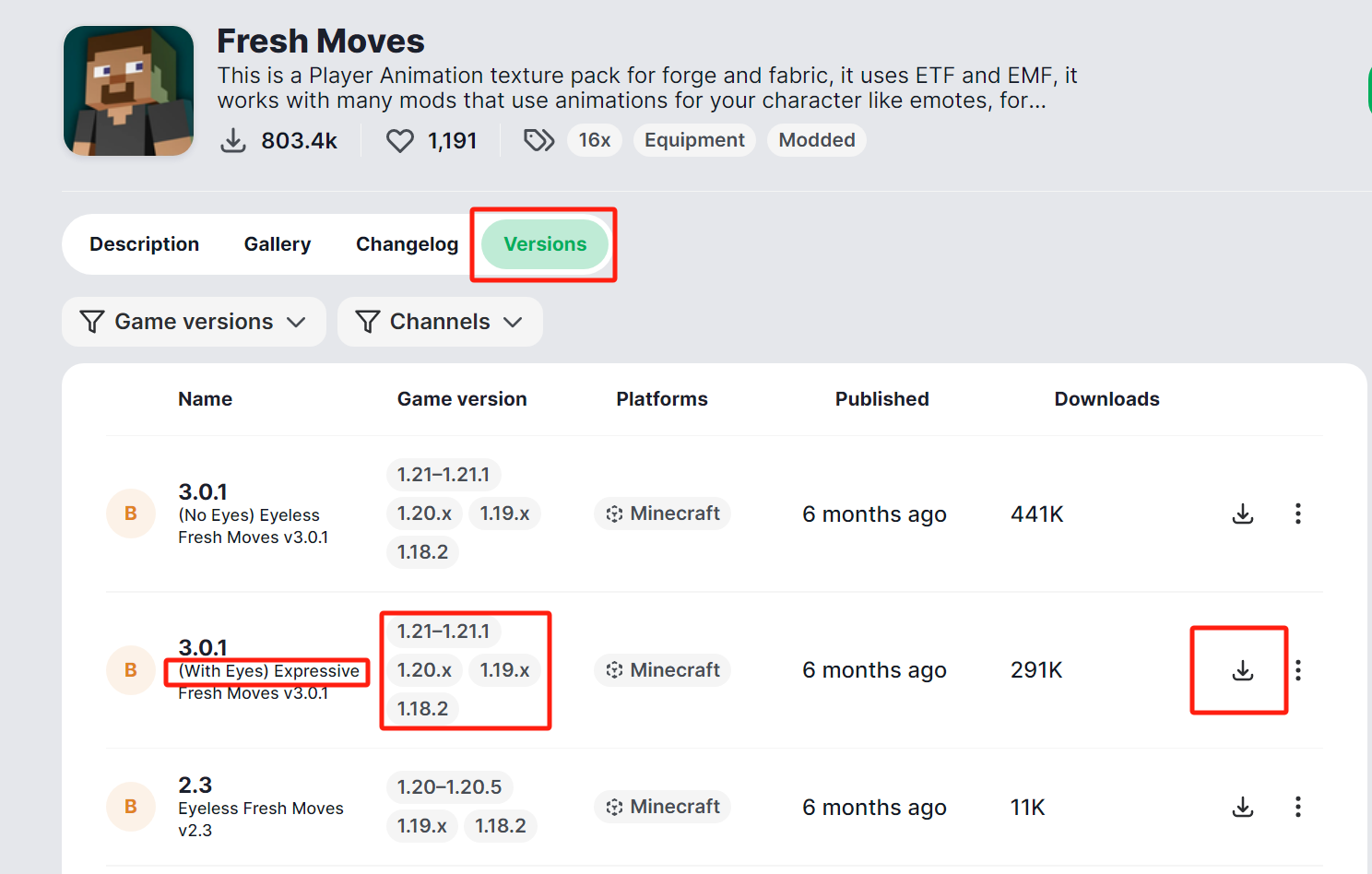Expand the Channels filter dropdown
This screenshot has width=1372, height=874.
tap(440, 322)
